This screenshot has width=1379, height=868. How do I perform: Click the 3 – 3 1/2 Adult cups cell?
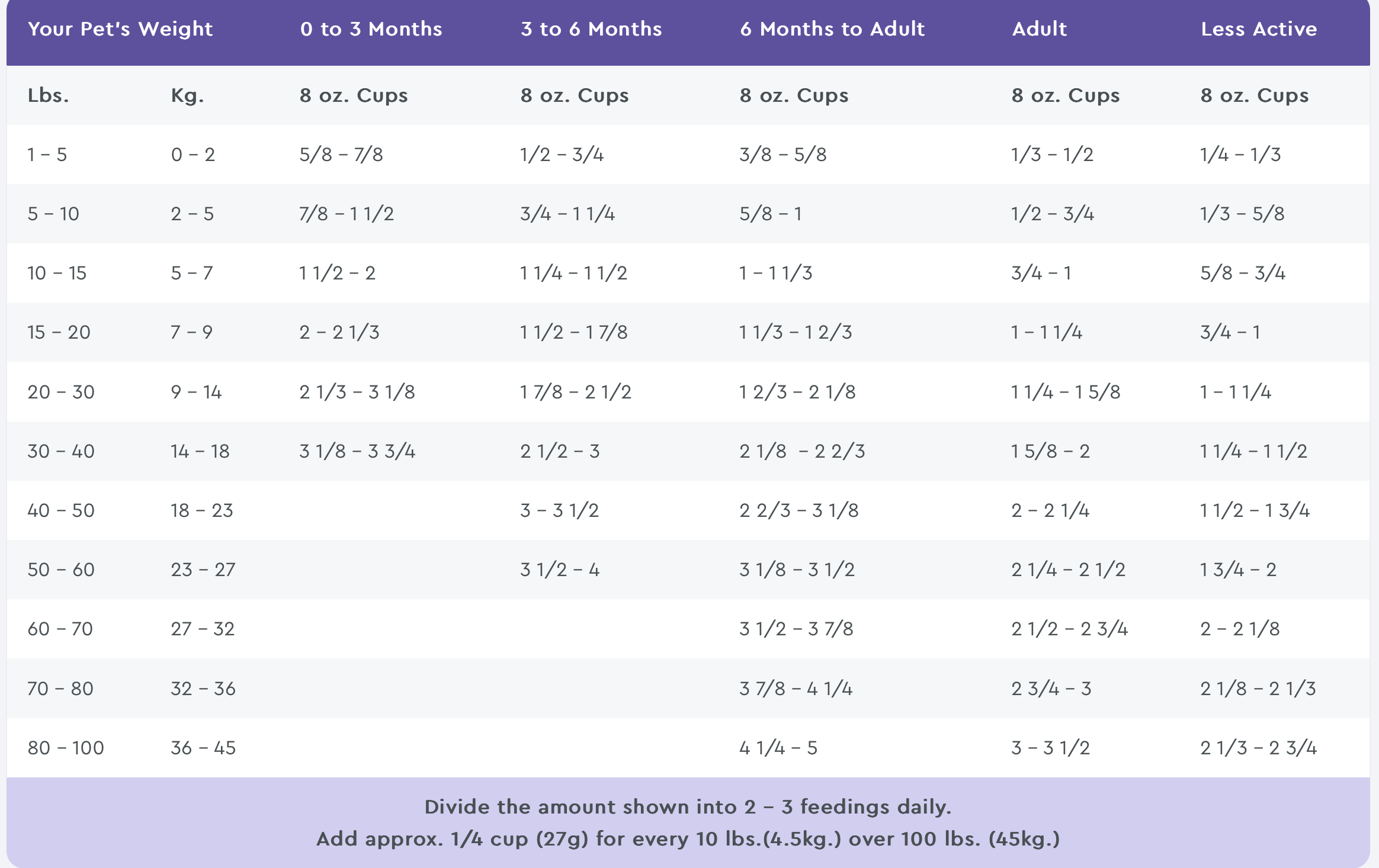(x=1050, y=748)
